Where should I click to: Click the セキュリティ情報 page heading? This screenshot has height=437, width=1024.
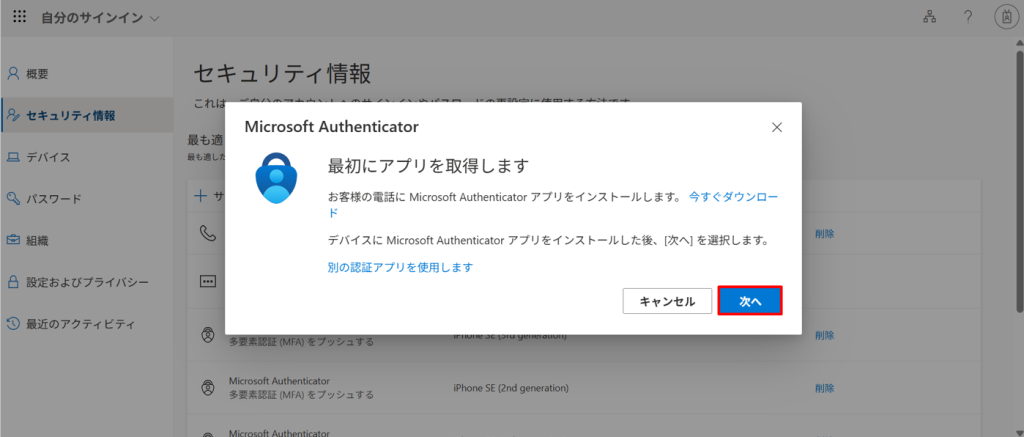point(283,73)
